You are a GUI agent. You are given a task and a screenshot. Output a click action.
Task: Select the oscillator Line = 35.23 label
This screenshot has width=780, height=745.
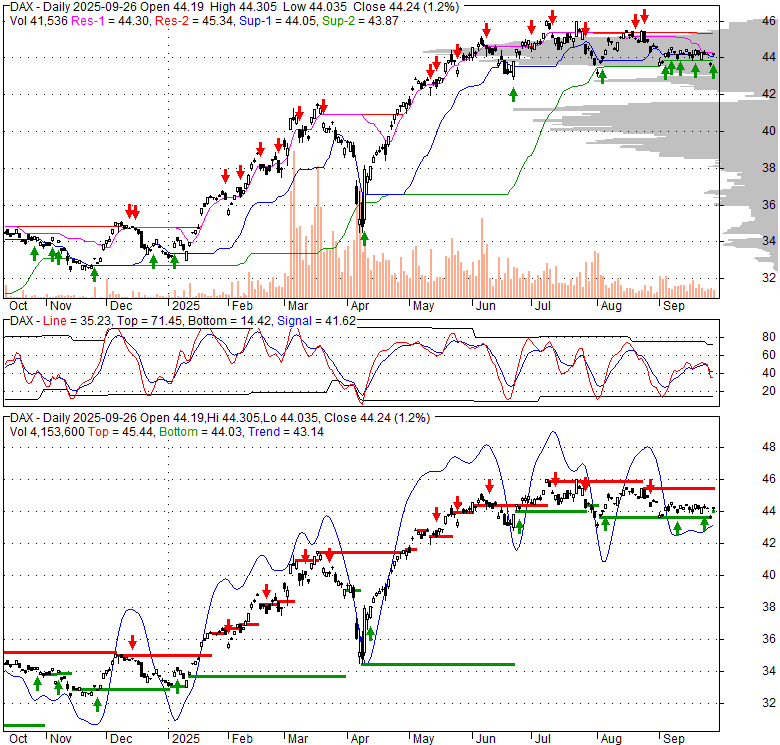click(x=77, y=321)
